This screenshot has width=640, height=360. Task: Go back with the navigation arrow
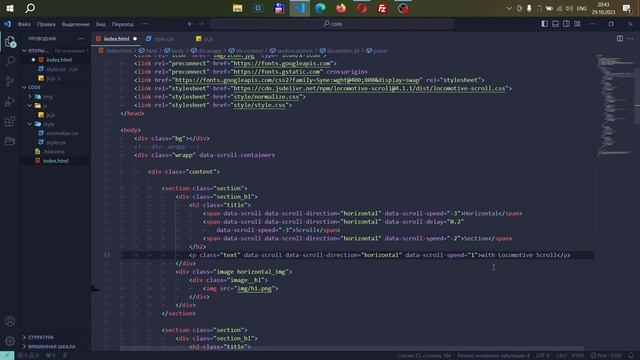(190, 24)
